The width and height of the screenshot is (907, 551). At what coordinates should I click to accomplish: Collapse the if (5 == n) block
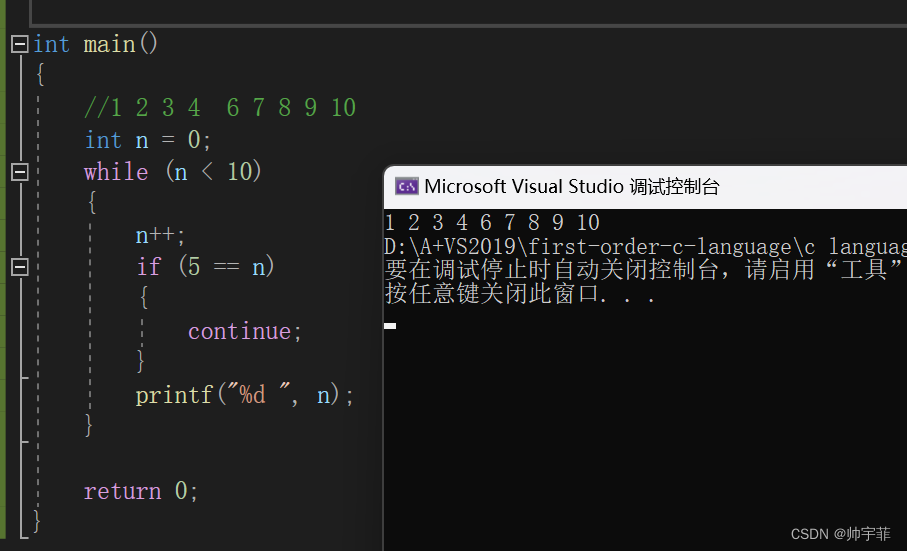[20, 267]
